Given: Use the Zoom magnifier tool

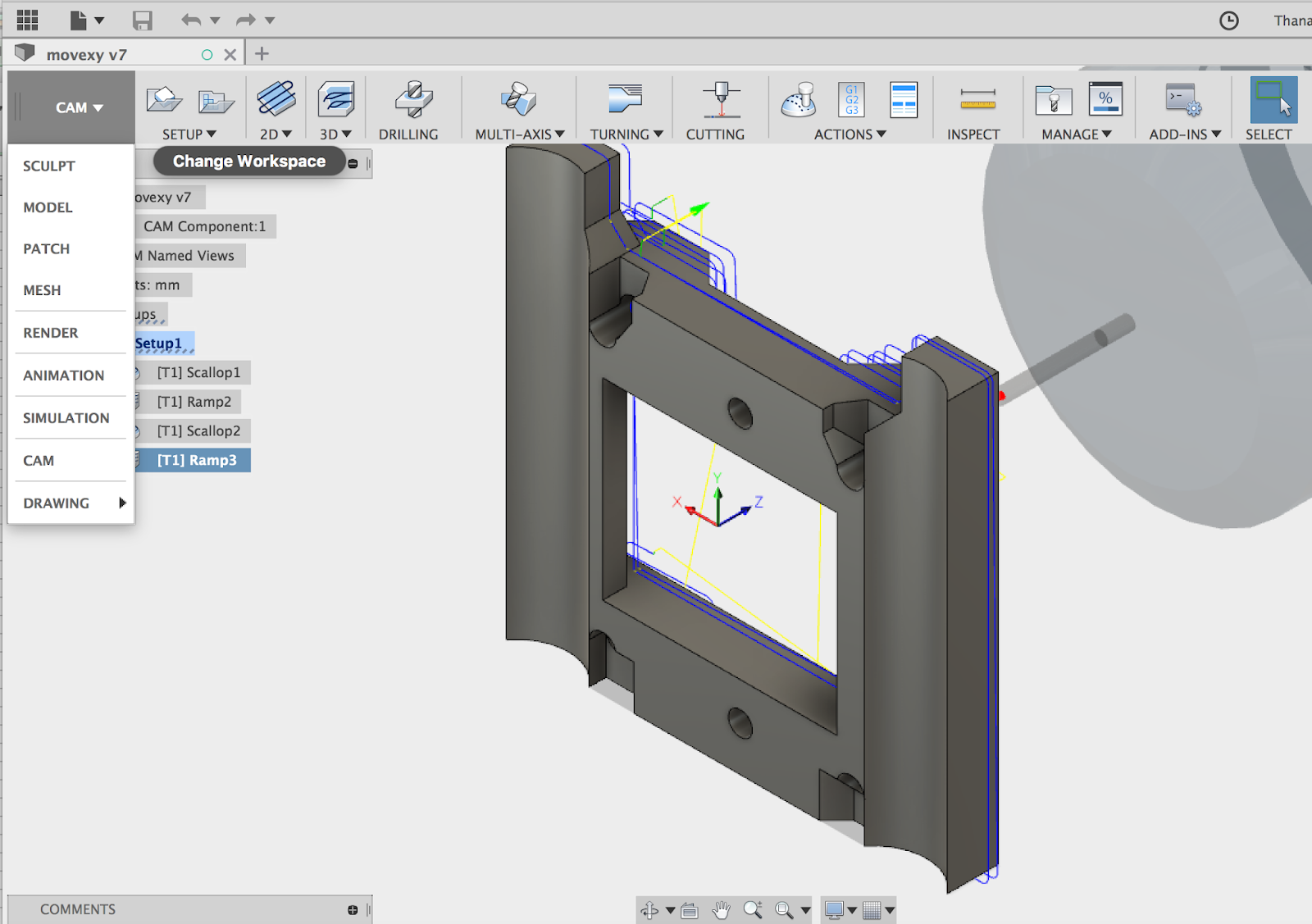Looking at the screenshot, I should [753, 909].
